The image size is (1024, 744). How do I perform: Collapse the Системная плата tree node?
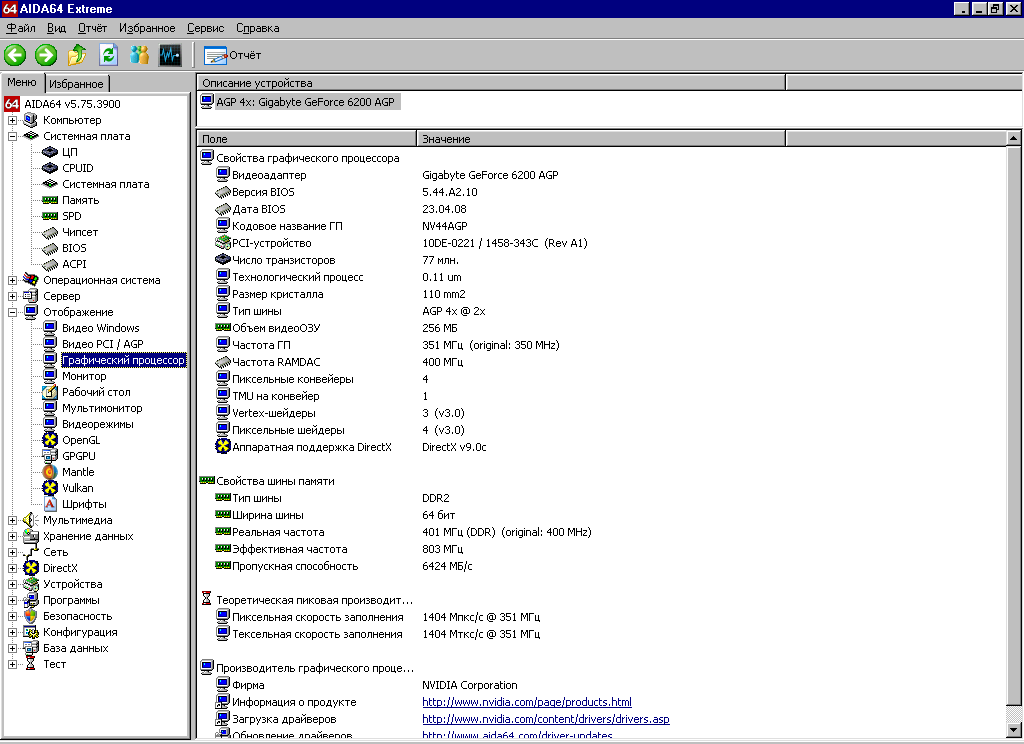13,136
